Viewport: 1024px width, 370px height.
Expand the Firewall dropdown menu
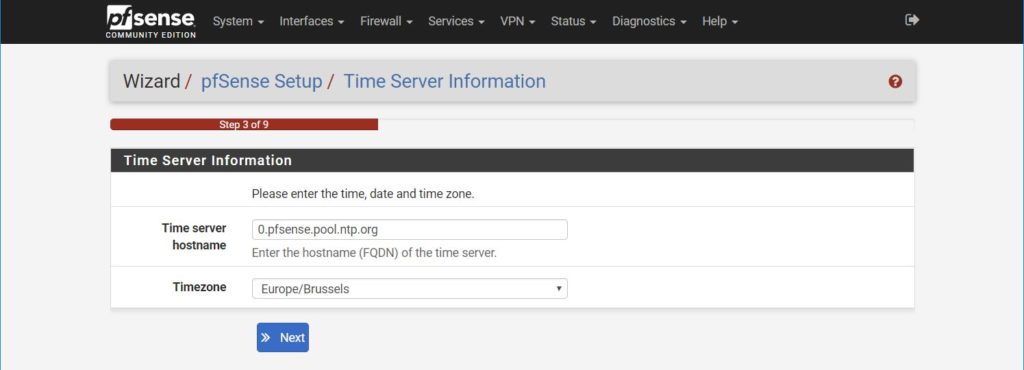pyautogui.click(x=387, y=22)
